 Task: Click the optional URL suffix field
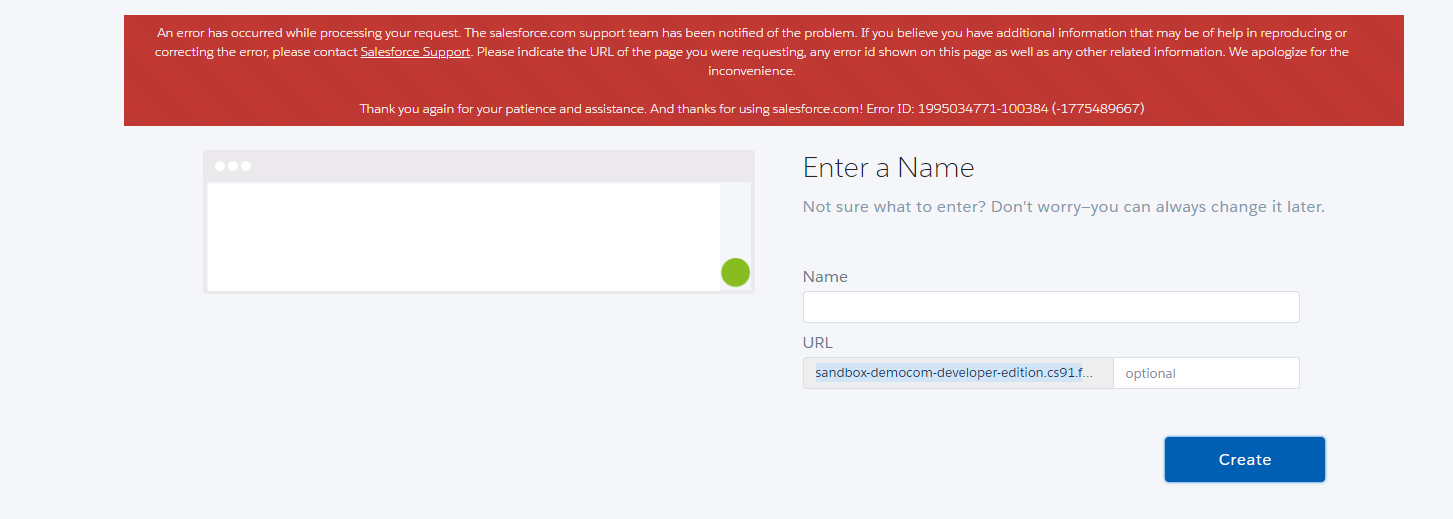[1206, 373]
